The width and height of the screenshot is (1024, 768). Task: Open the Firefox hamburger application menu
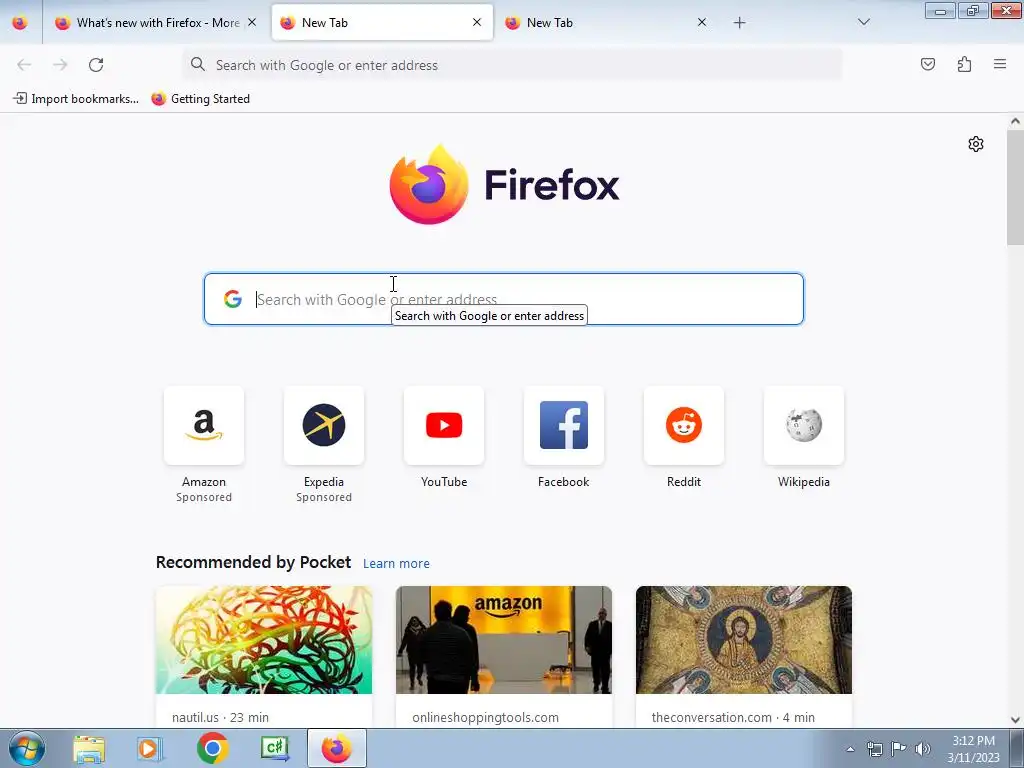1000,64
